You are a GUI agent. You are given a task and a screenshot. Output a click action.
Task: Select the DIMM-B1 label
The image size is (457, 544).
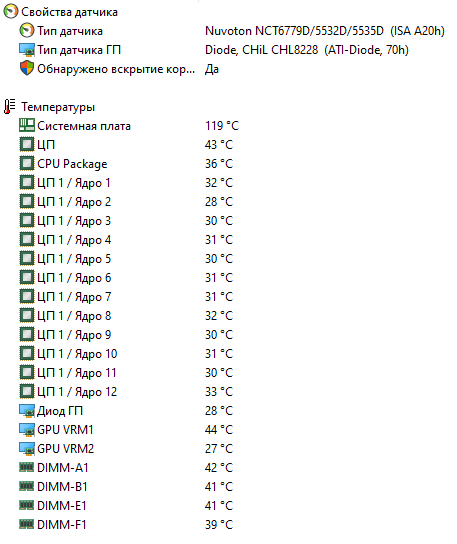pyautogui.click(x=62, y=487)
